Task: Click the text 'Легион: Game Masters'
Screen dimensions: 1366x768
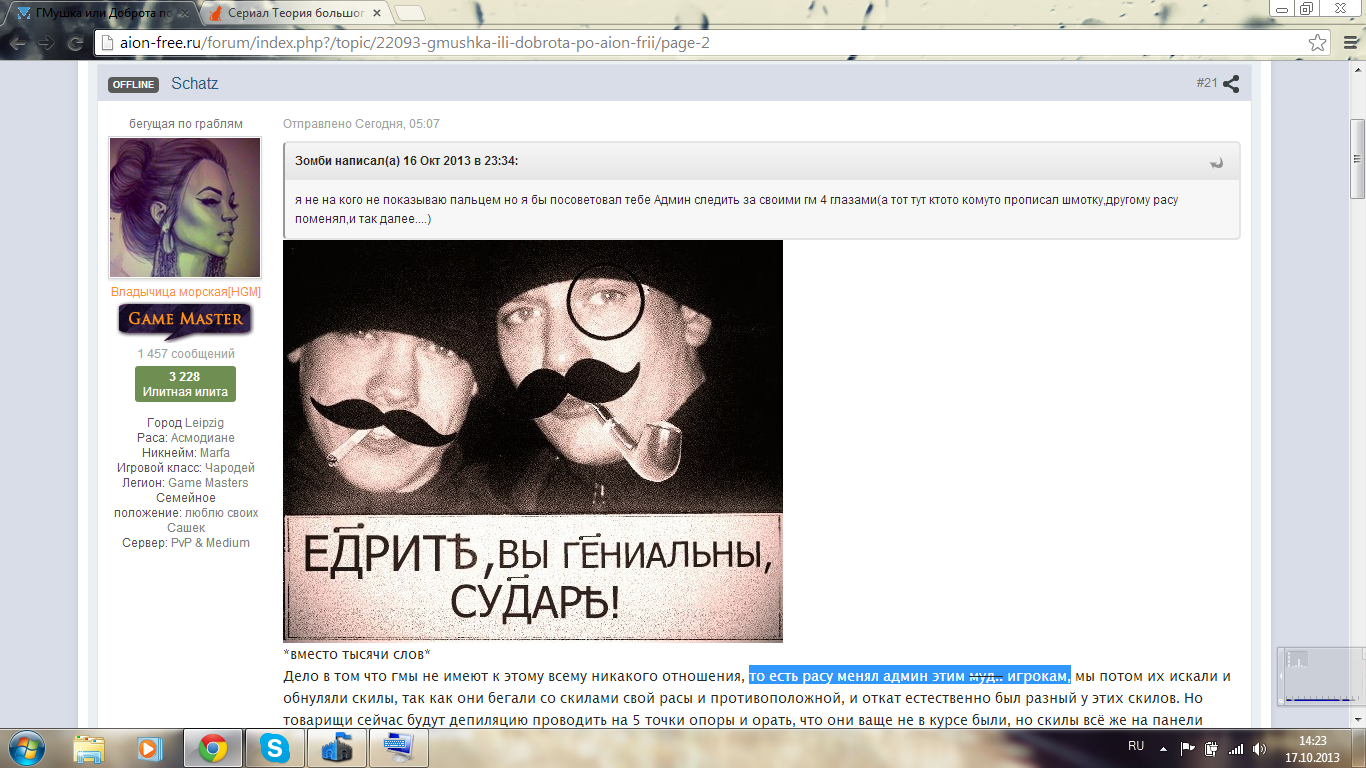Action: (x=186, y=483)
